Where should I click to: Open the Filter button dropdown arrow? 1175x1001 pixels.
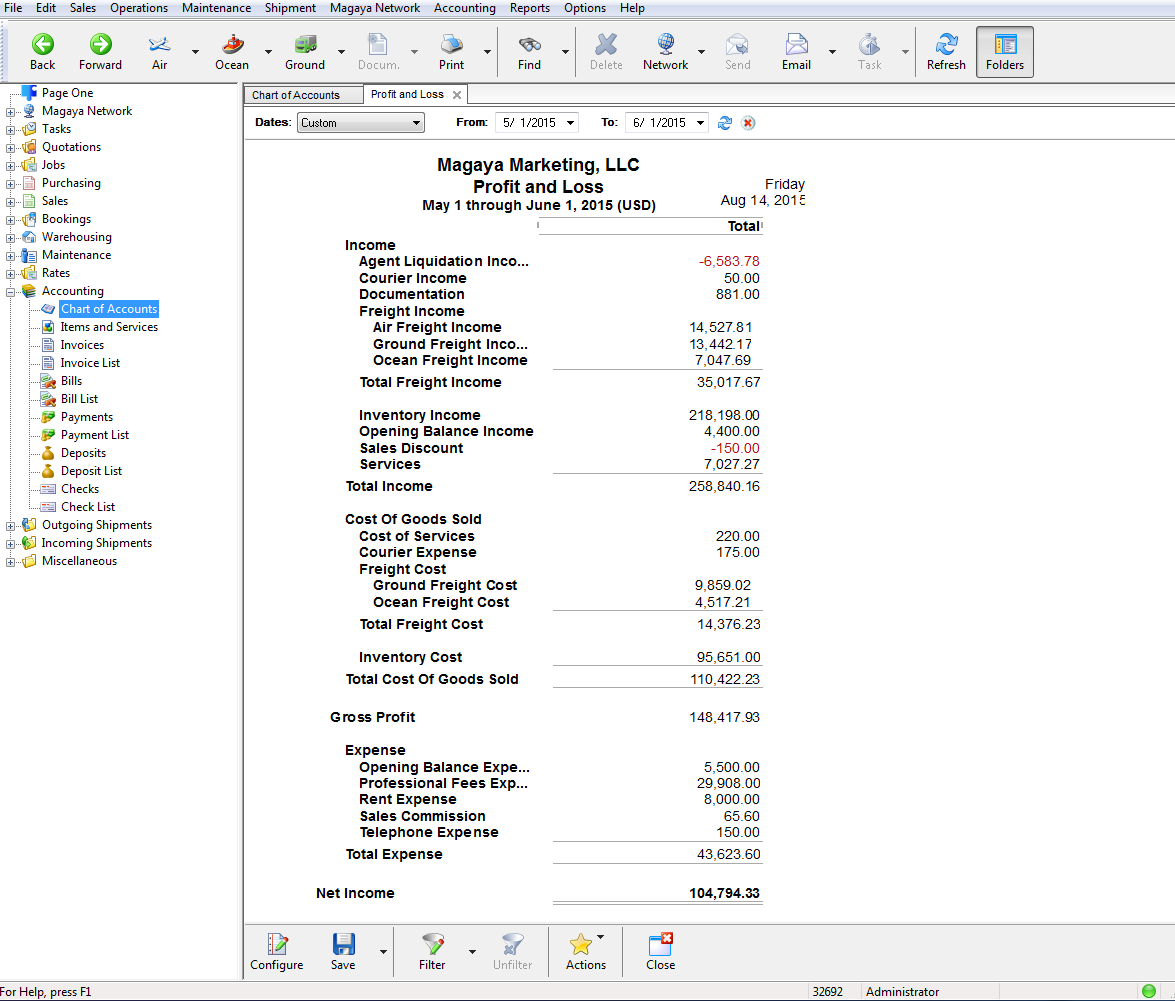coord(472,952)
